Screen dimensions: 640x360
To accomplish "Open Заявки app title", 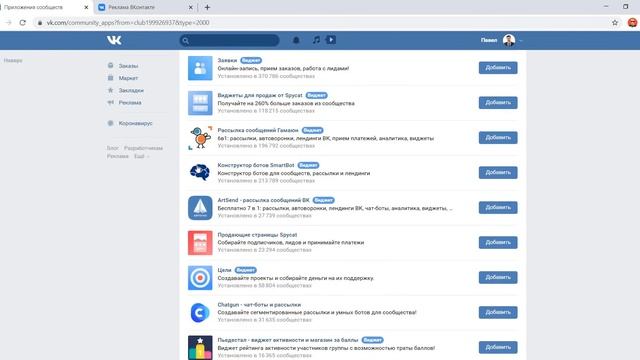I will (x=227, y=60).
